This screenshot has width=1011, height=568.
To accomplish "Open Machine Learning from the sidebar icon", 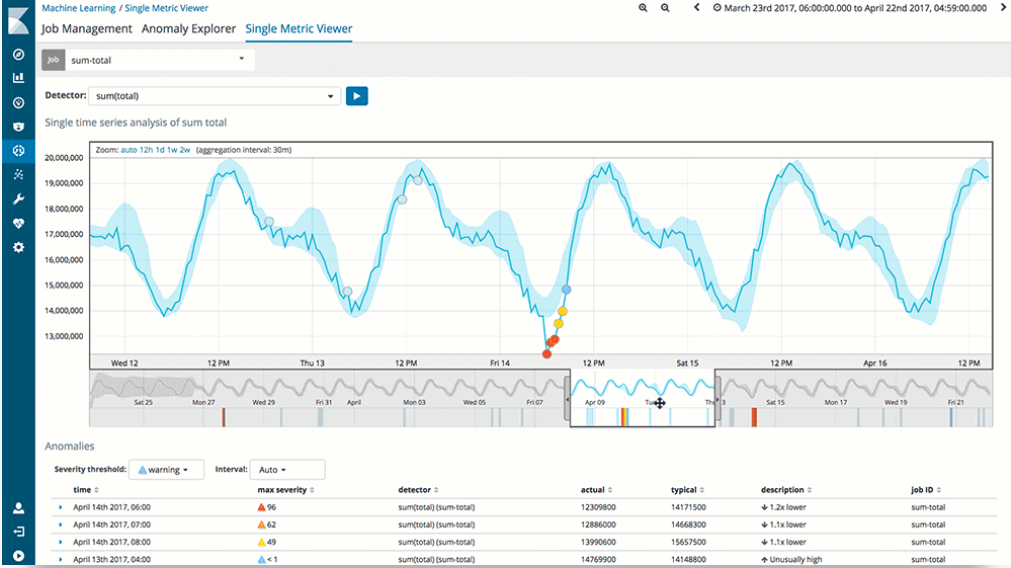I will [x=18, y=151].
